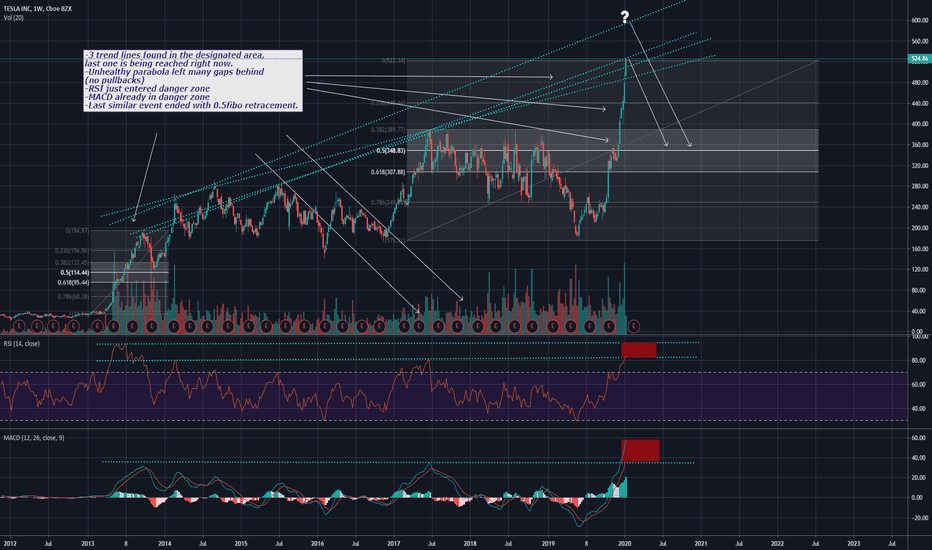Select the '-3 trend lines found' note box
The height and width of the screenshot is (550, 932).
click(x=193, y=80)
